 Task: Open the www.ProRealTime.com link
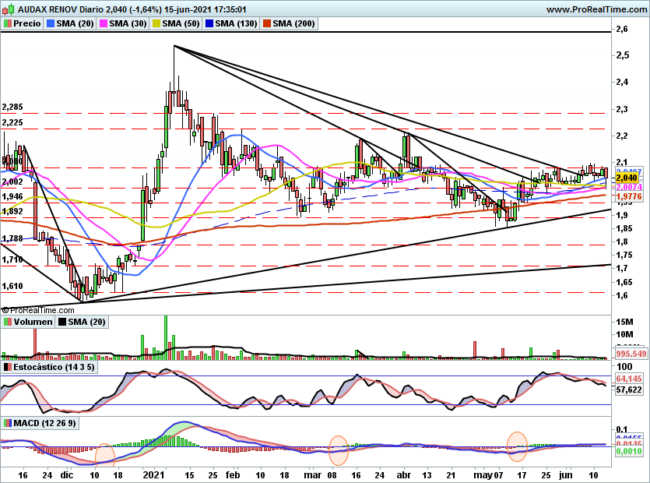[597, 10]
